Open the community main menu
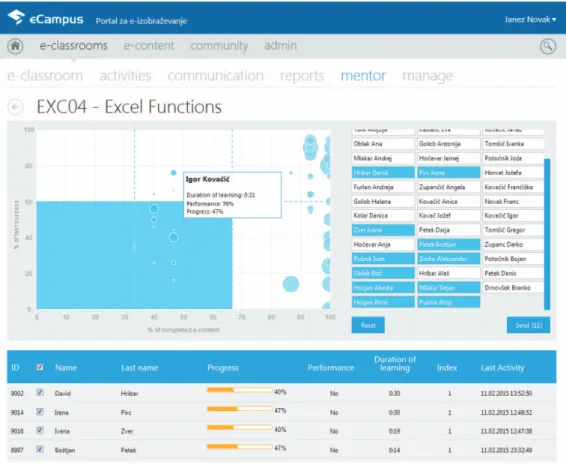 coord(219,46)
